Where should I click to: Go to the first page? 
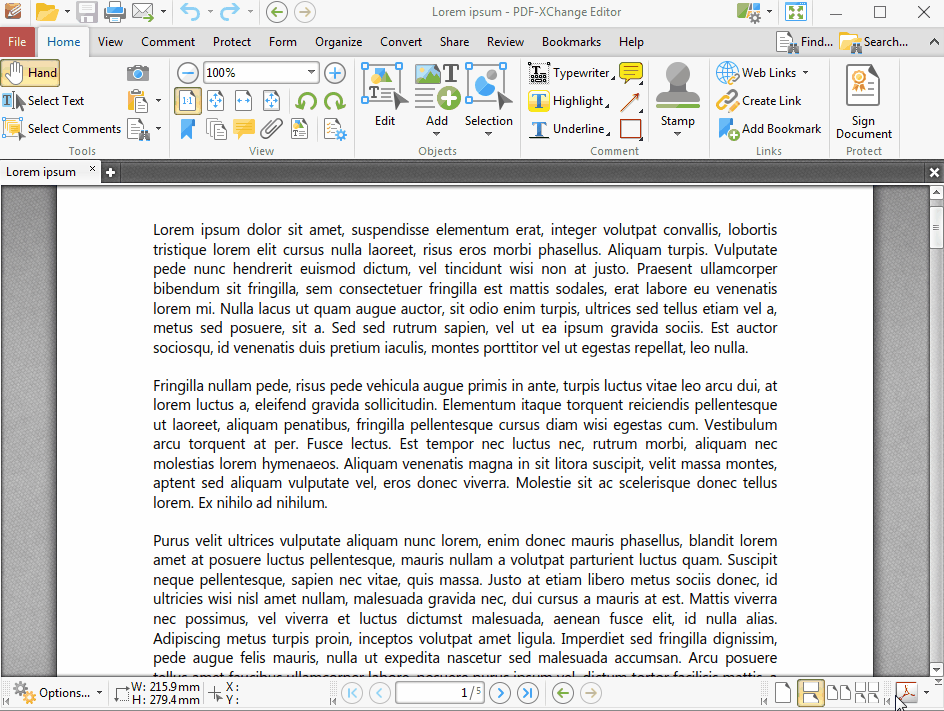click(x=352, y=693)
